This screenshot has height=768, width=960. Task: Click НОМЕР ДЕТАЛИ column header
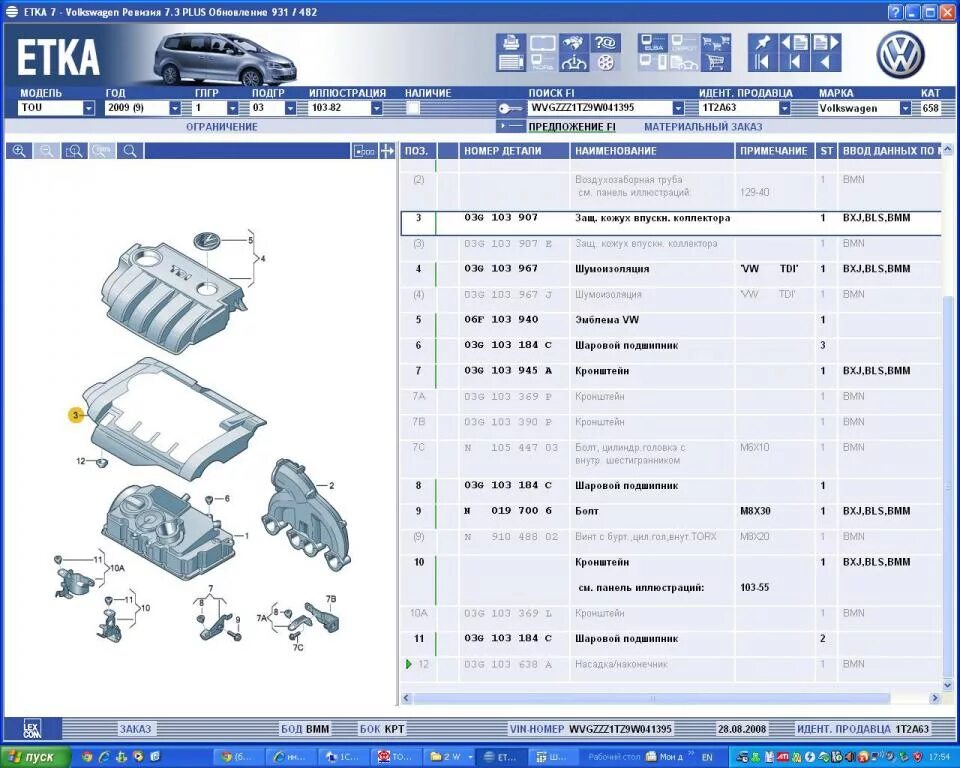point(513,151)
